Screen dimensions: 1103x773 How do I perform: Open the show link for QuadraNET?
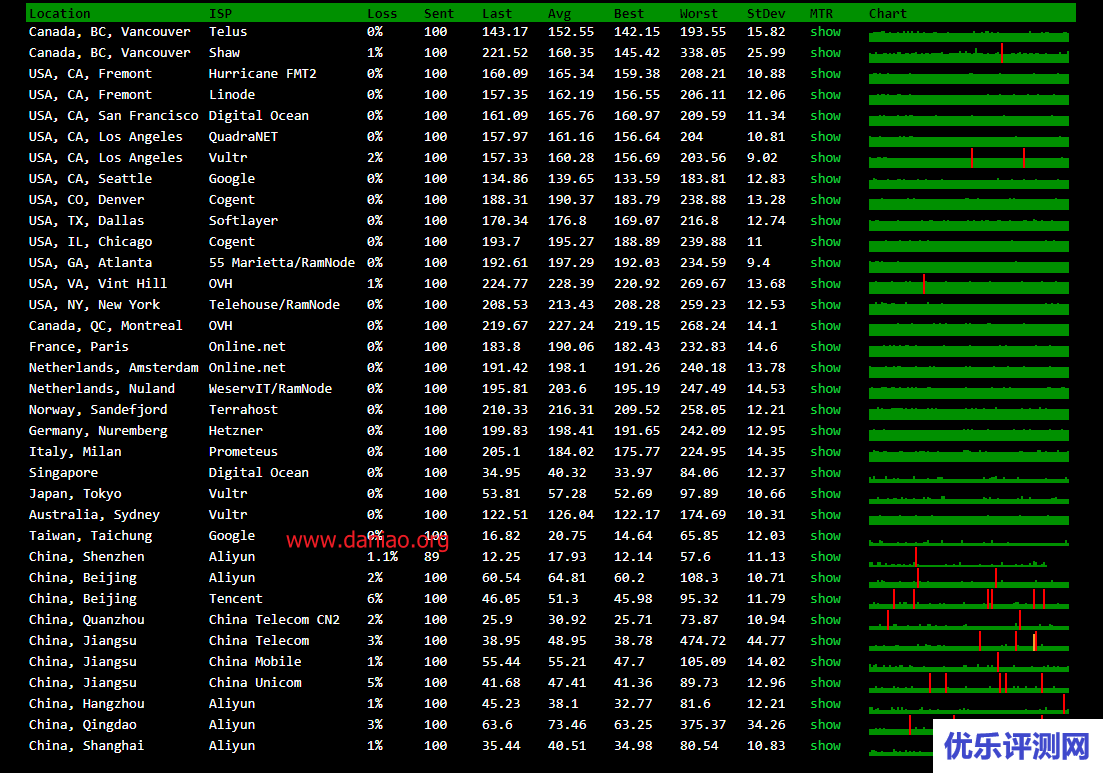(x=825, y=137)
